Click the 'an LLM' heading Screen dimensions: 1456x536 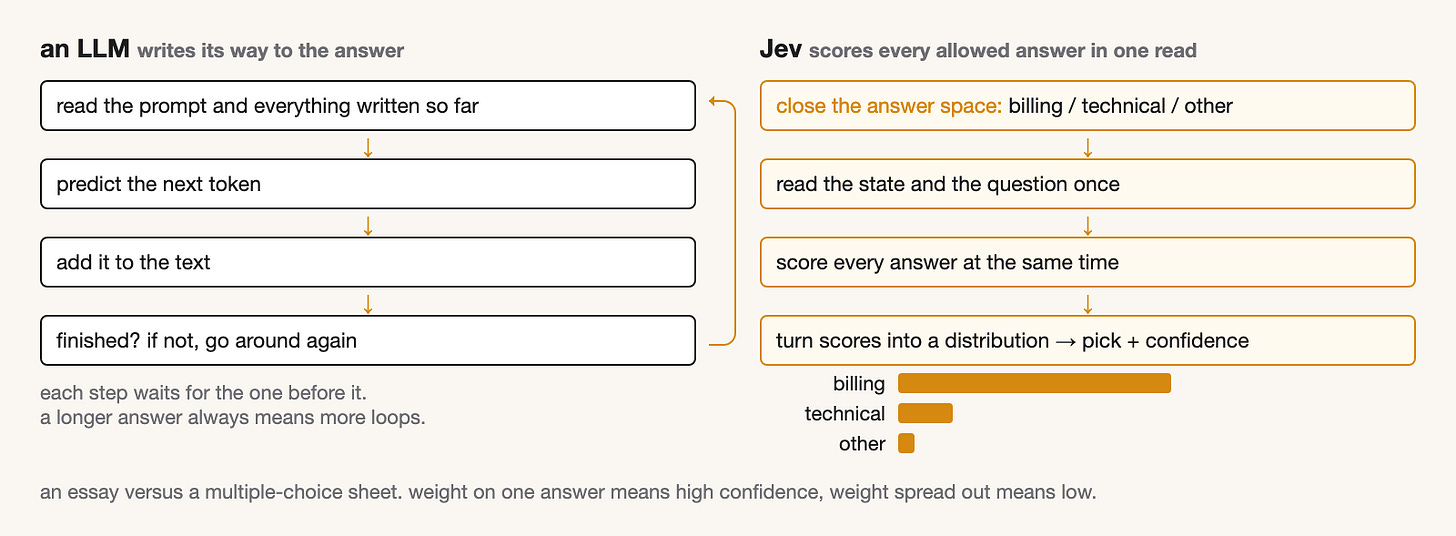85,49
